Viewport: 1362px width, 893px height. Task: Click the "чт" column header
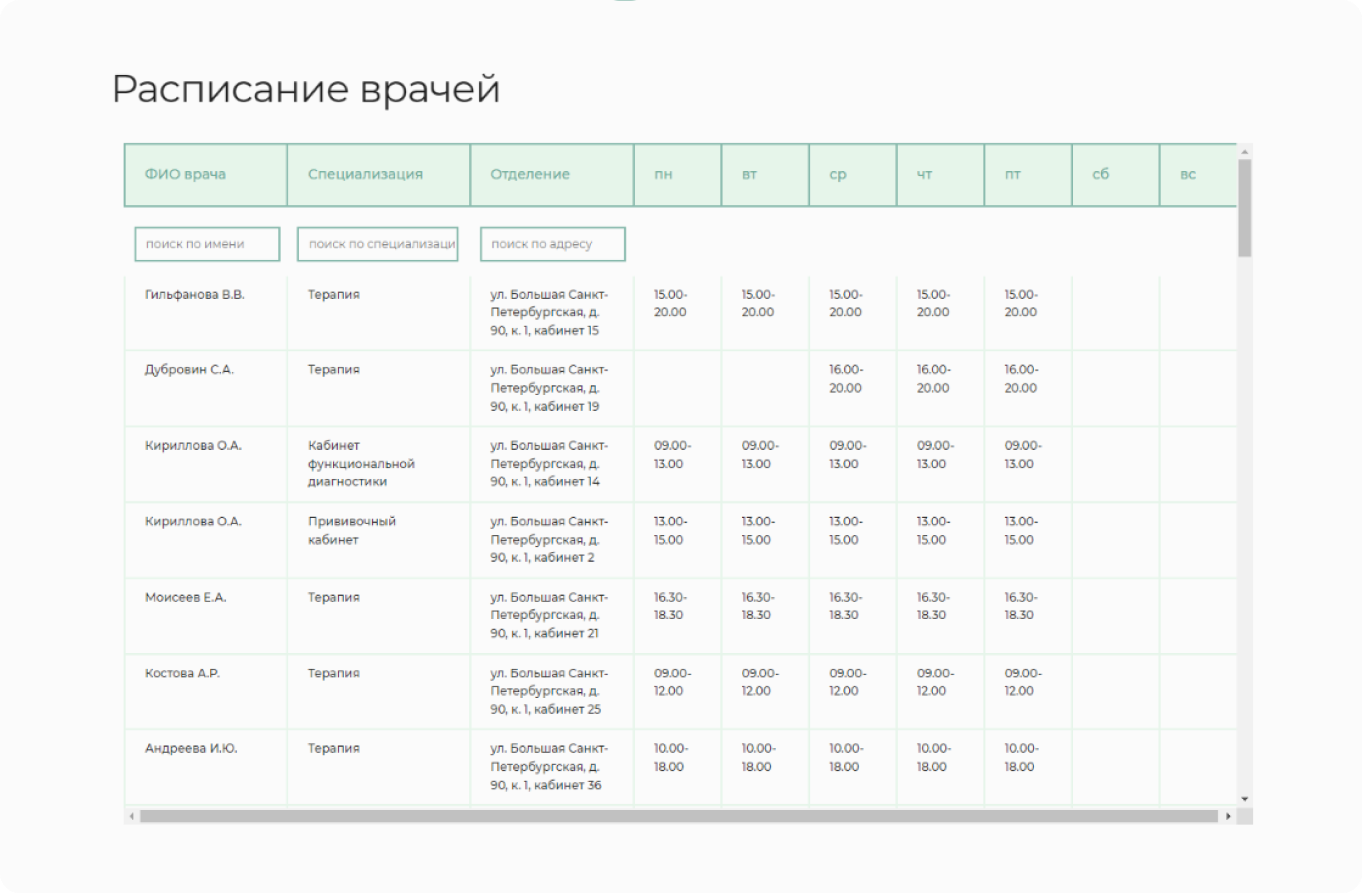(941, 175)
